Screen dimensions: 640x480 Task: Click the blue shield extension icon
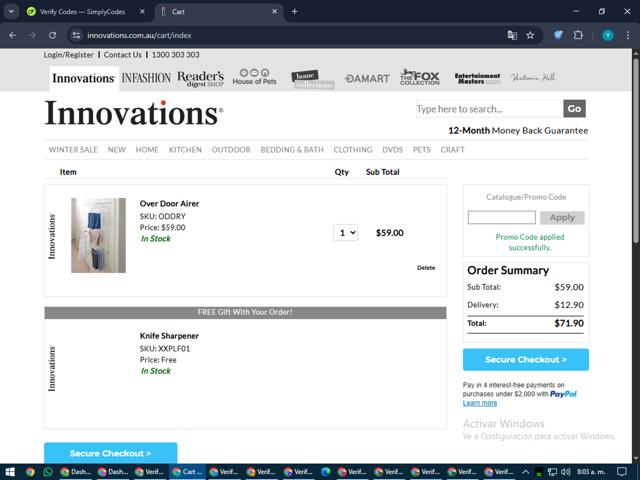click(558, 36)
